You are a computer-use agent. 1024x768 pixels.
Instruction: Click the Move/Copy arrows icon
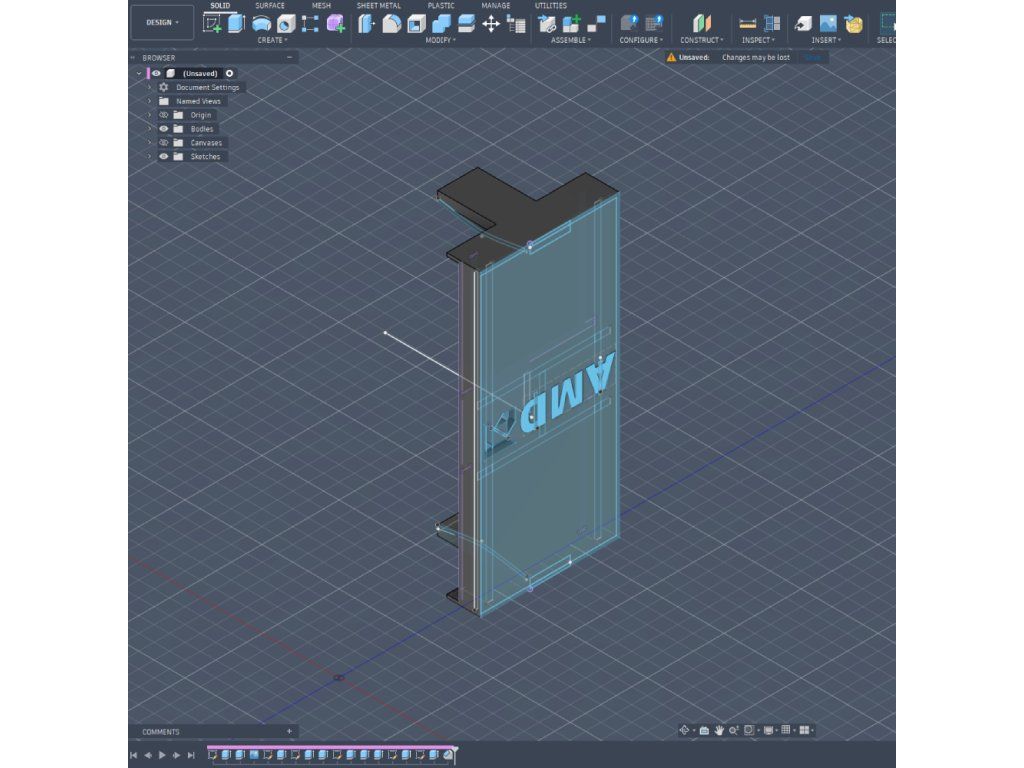(491, 23)
